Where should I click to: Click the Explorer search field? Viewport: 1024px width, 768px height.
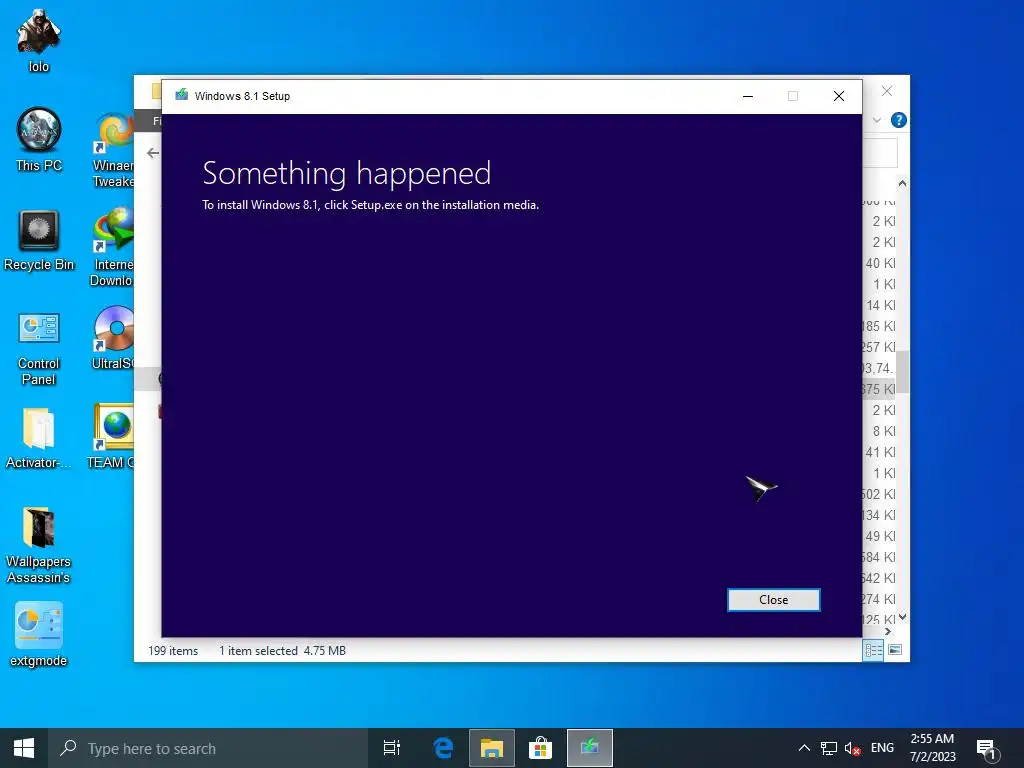[x=880, y=153]
